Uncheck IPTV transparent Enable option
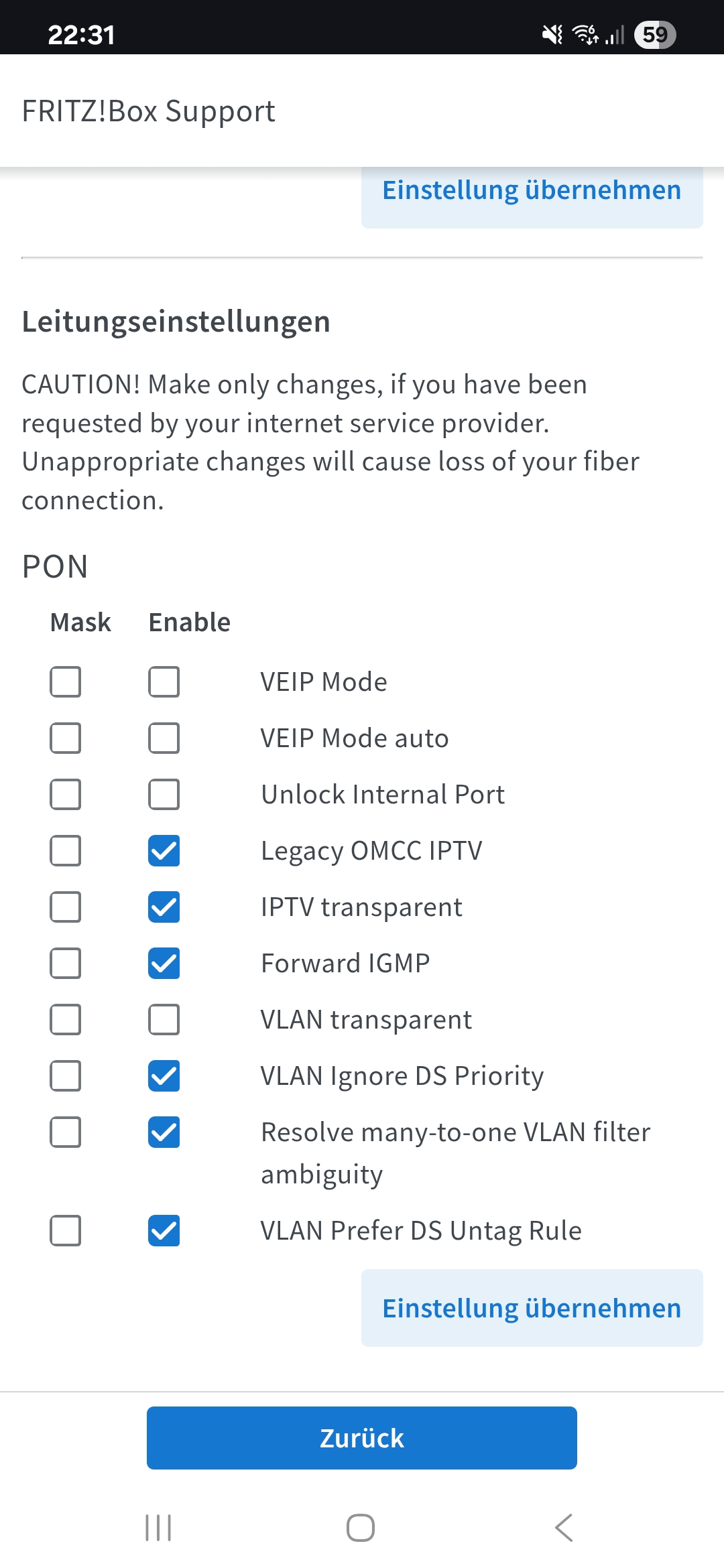The height and width of the screenshot is (1568, 724). (164, 907)
